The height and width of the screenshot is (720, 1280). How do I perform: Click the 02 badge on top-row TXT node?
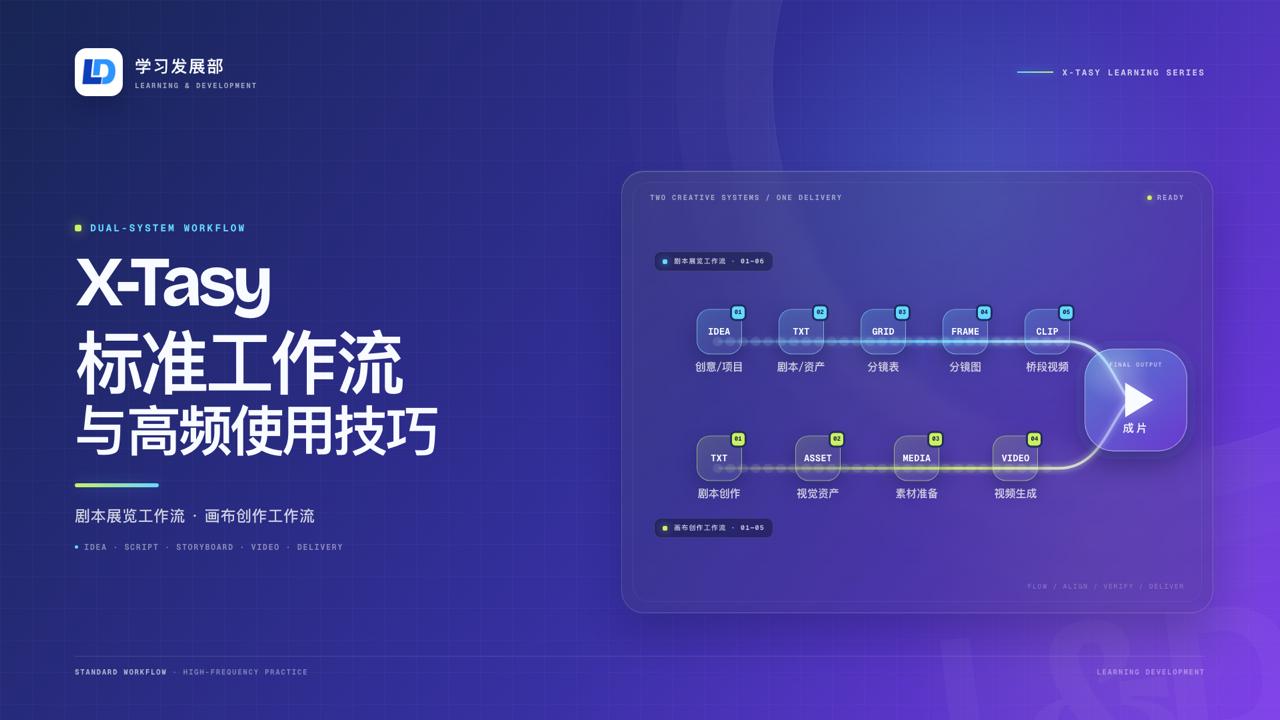click(x=820, y=312)
